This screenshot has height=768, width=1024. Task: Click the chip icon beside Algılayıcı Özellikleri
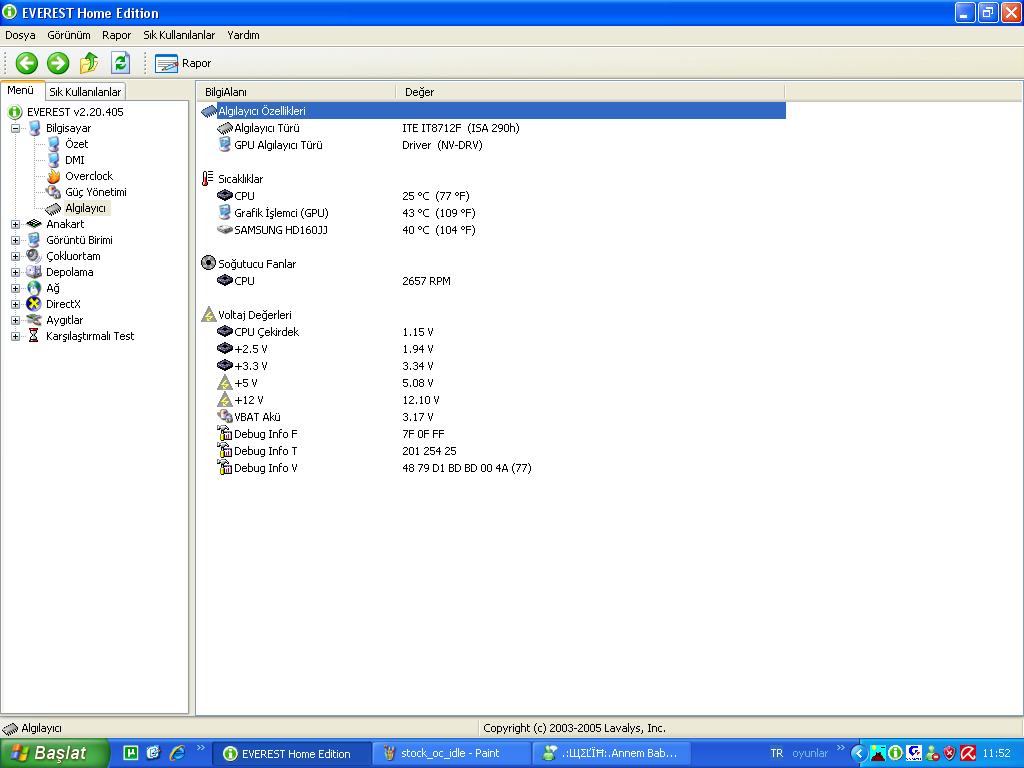coord(209,111)
